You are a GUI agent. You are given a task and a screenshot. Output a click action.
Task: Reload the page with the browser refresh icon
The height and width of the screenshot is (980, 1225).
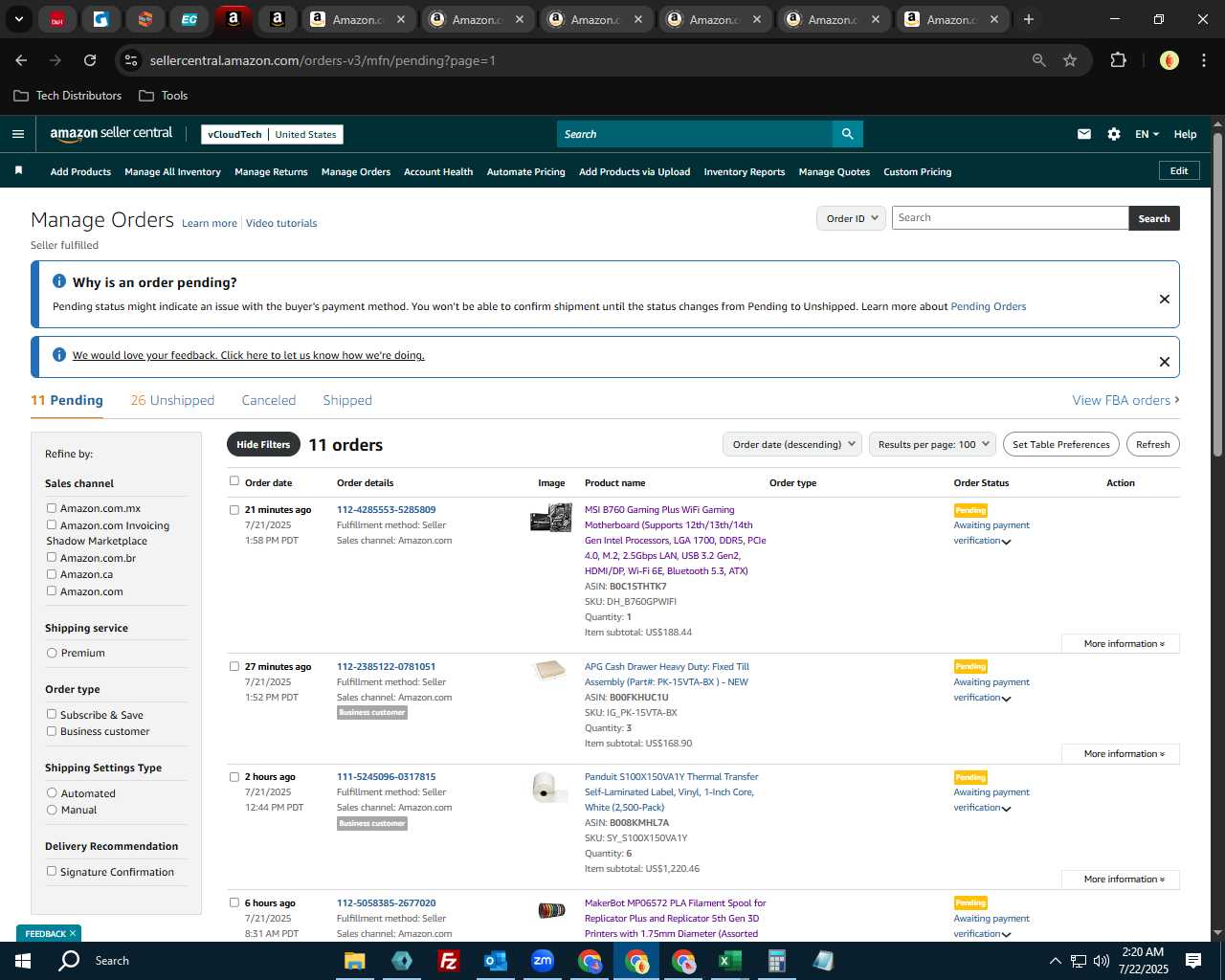(x=90, y=60)
